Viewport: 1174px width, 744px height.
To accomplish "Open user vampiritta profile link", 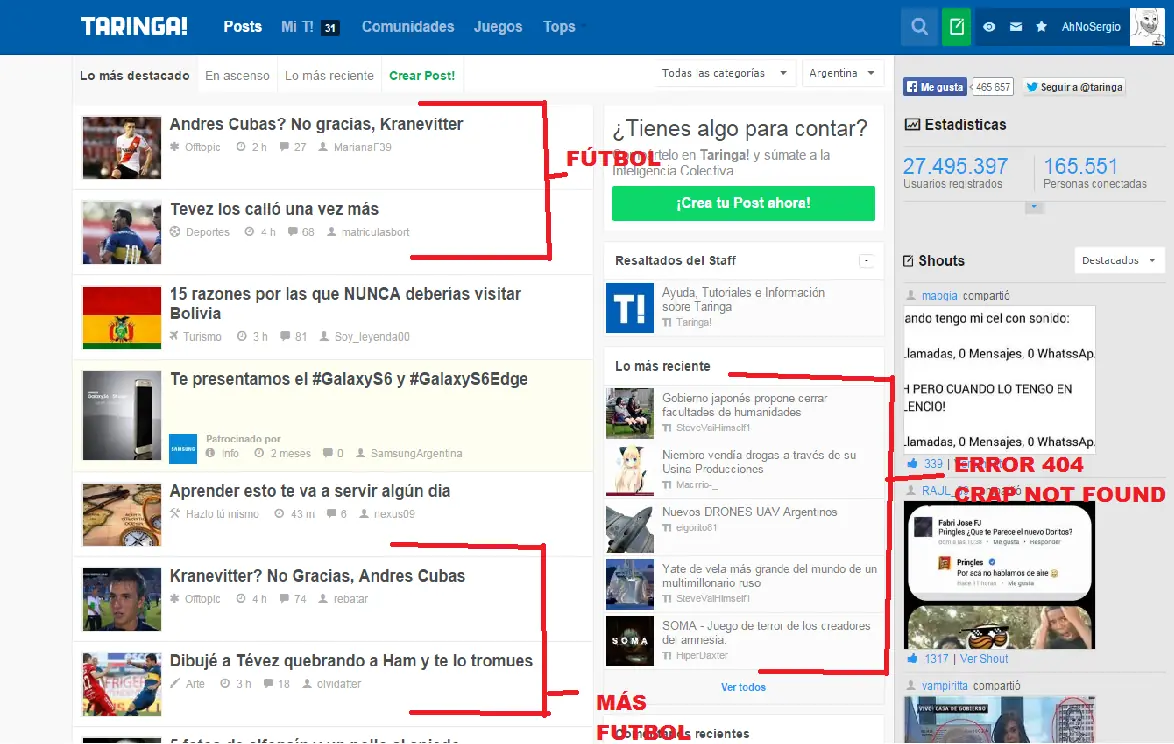I will [x=944, y=686].
